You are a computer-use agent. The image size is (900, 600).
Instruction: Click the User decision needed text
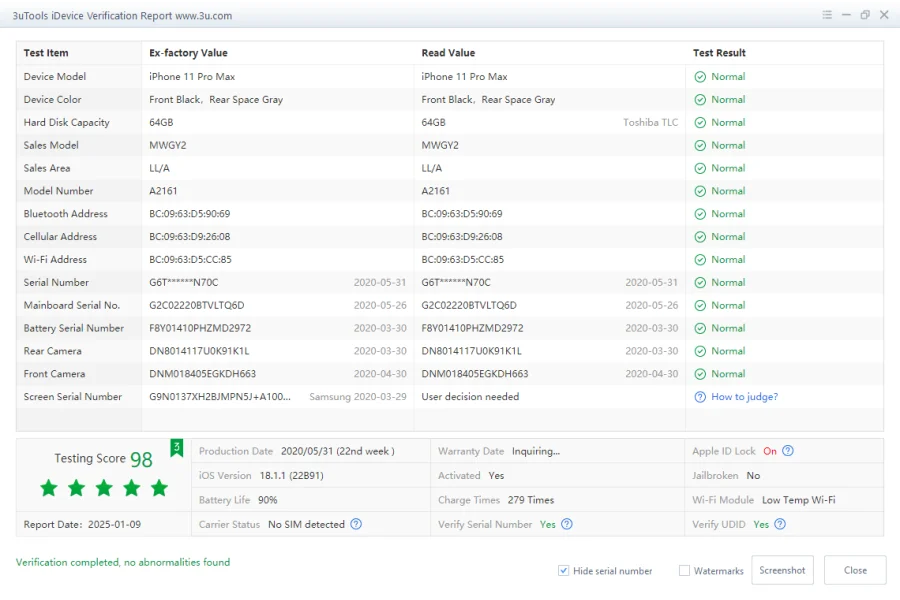click(470, 397)
